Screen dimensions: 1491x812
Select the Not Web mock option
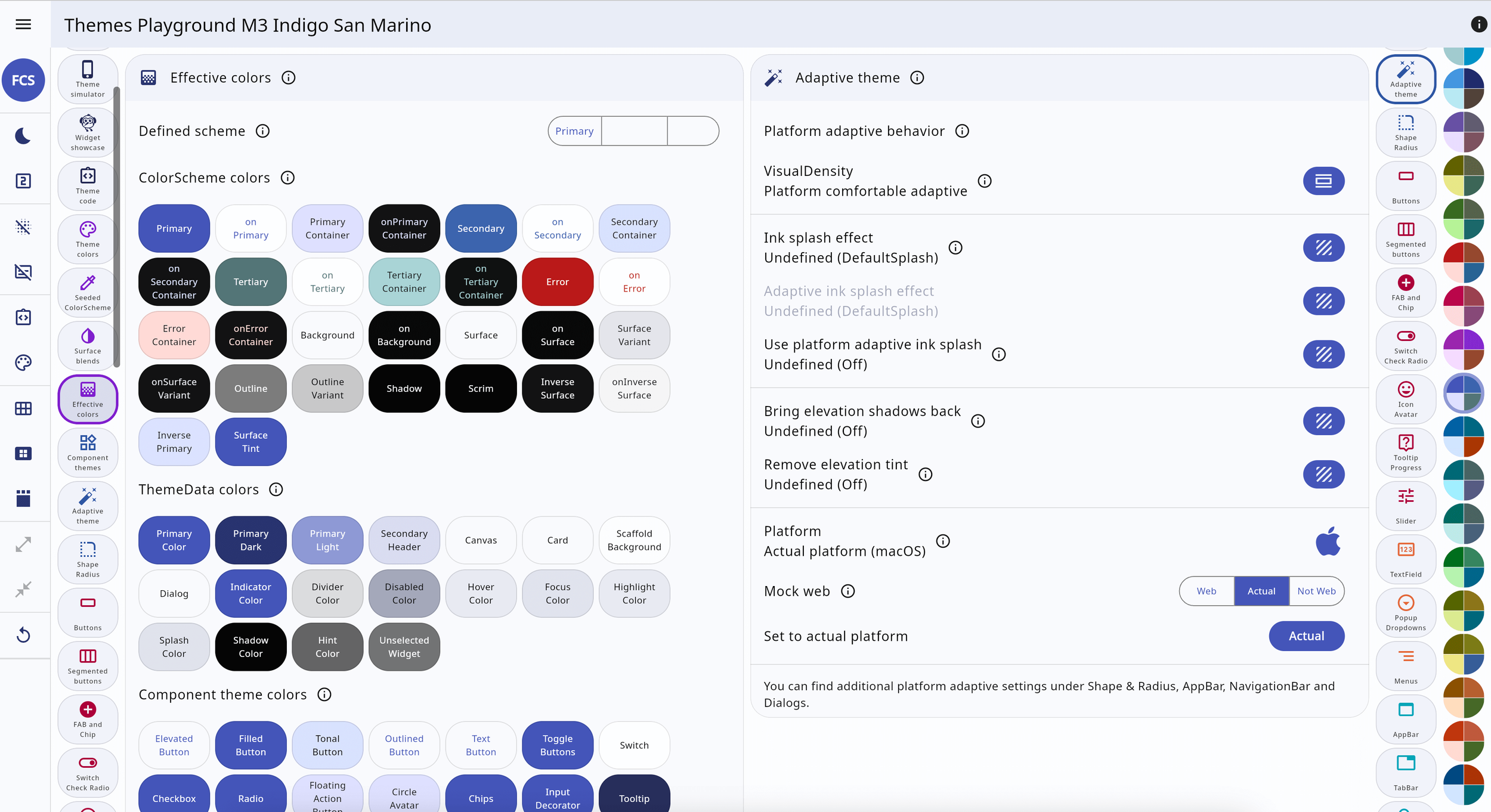(1317, 591)
